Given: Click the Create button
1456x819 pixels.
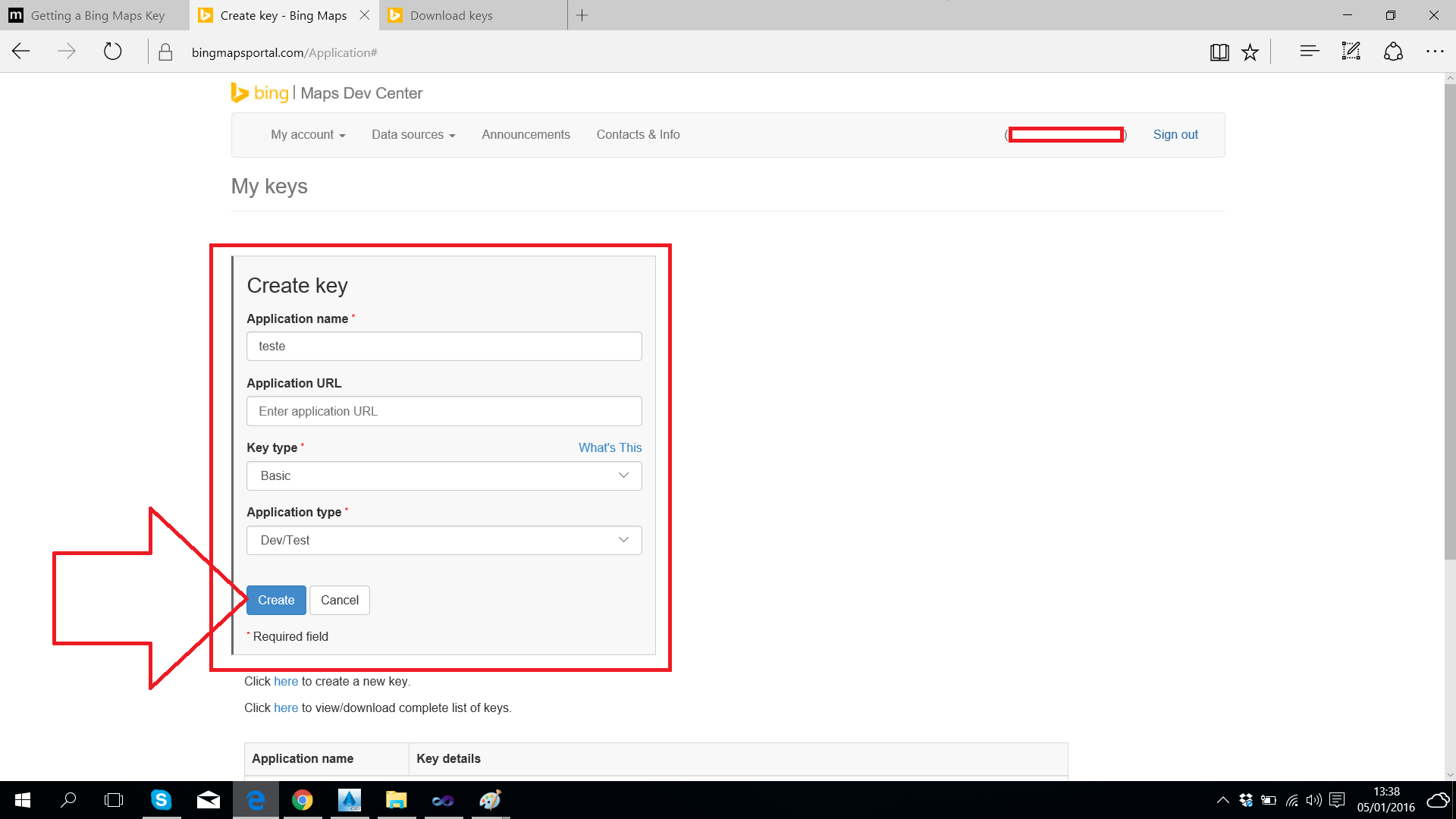Looking at the screenshot, I should tap(276, 600).
